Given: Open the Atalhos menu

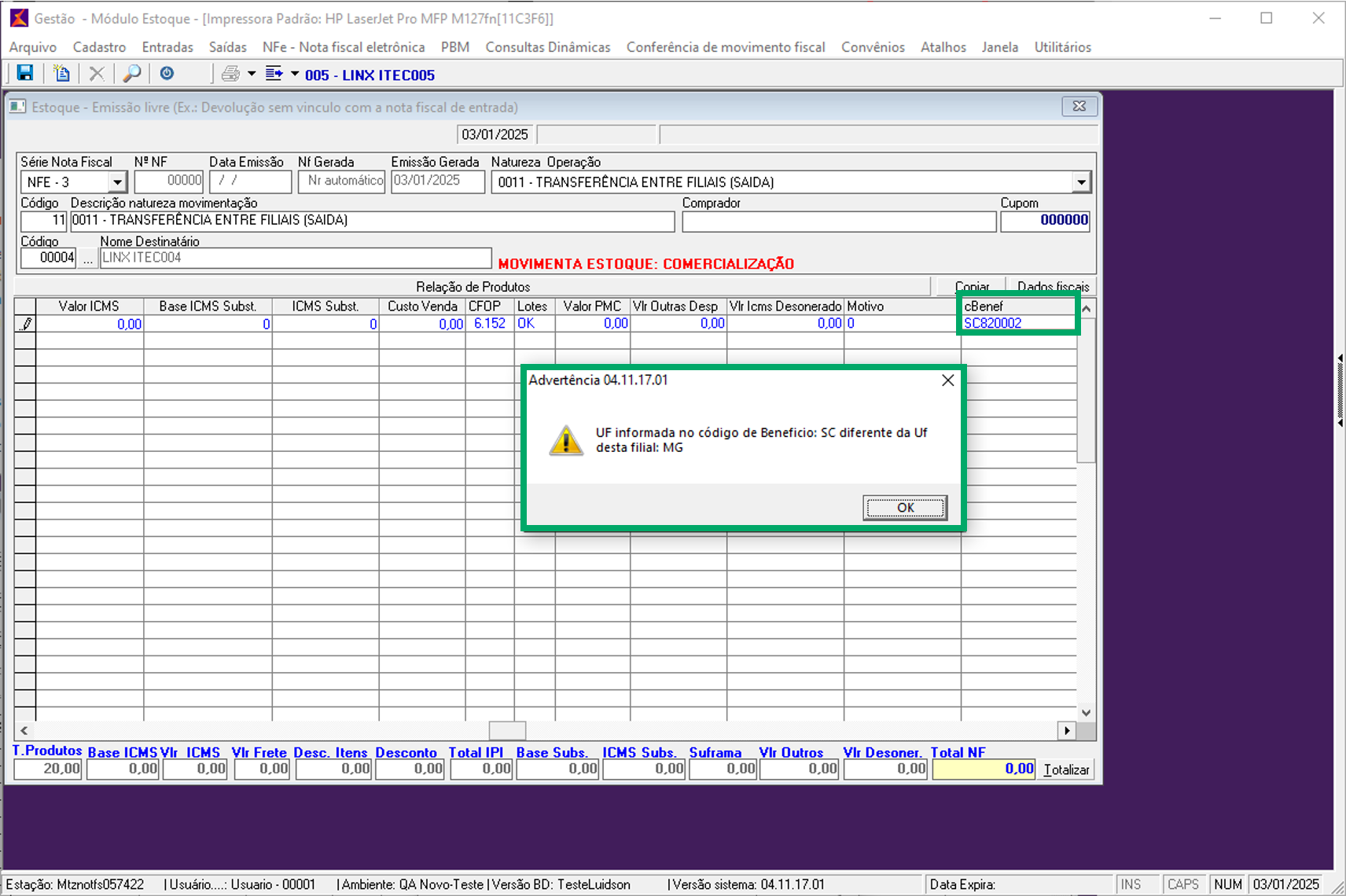Looking at the screenshot, I should coord(943,47).
